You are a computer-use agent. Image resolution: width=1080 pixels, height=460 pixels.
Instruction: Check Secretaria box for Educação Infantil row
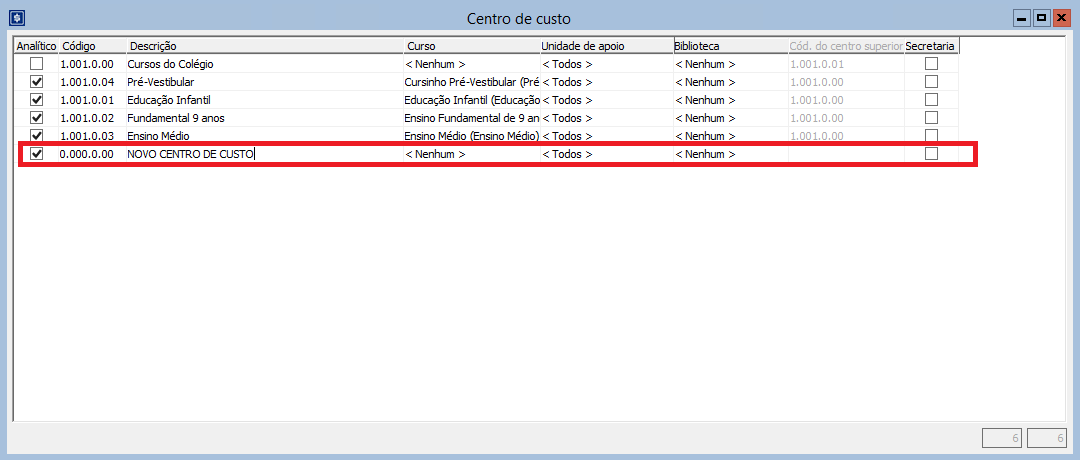(931, 100)
